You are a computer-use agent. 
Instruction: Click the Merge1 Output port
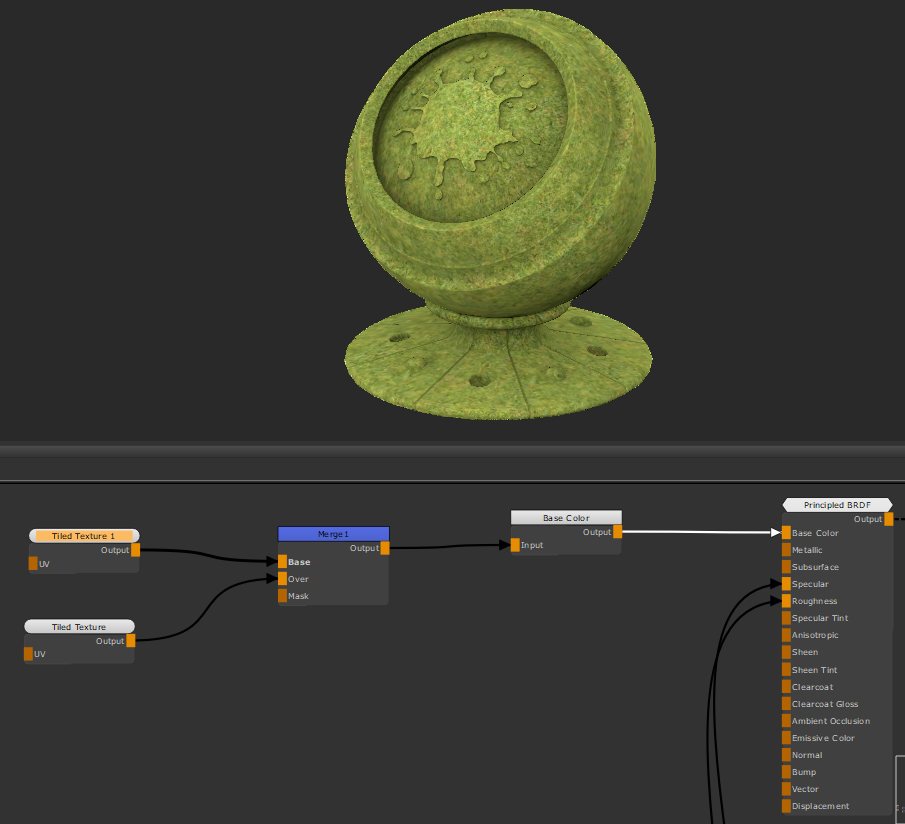pos(385,547)
